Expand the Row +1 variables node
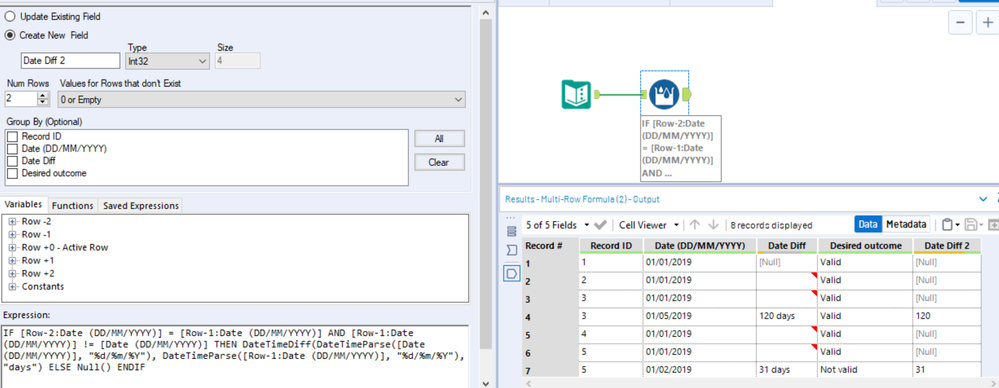Image resolution: width=999 pixels, height=388 pixels. [x=12, y=260]
